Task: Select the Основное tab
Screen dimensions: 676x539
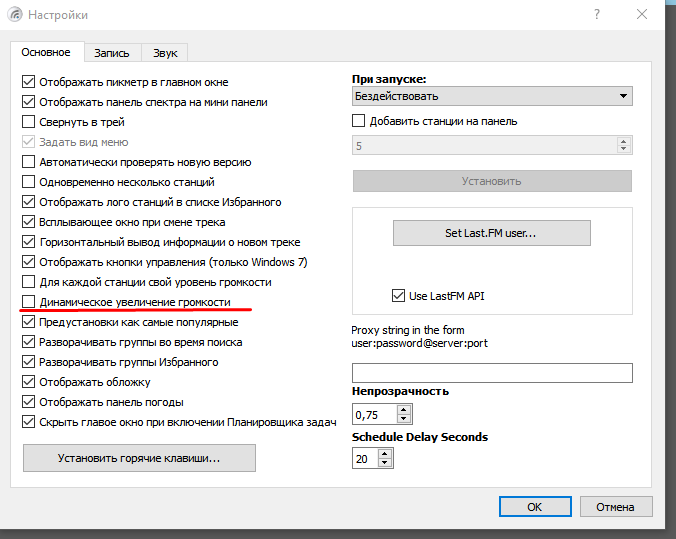Action: point(46,52)
